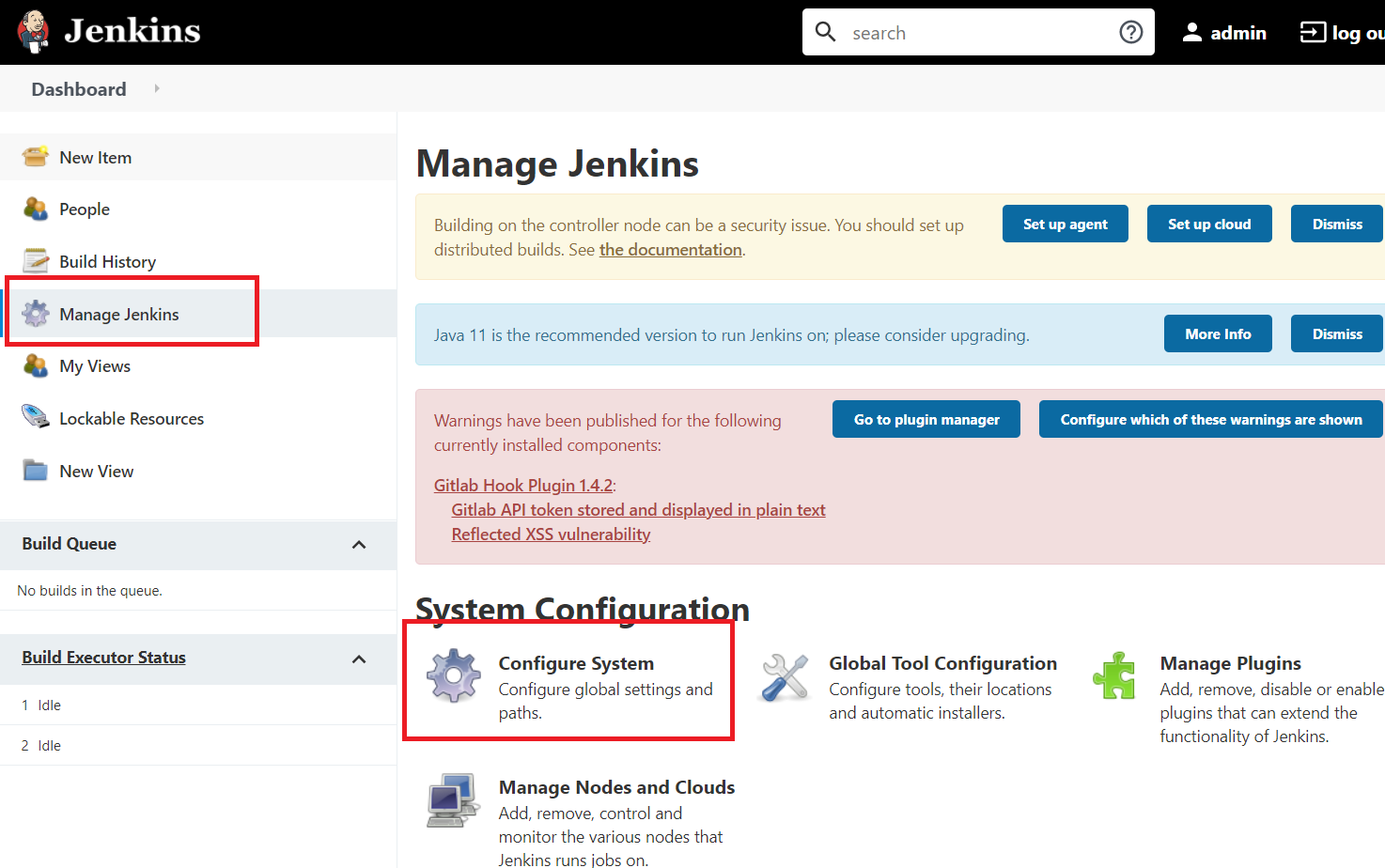Collapse the Build Queue panel
Viewport: 1385px width, 868px height.
click(x=359, y=545)
